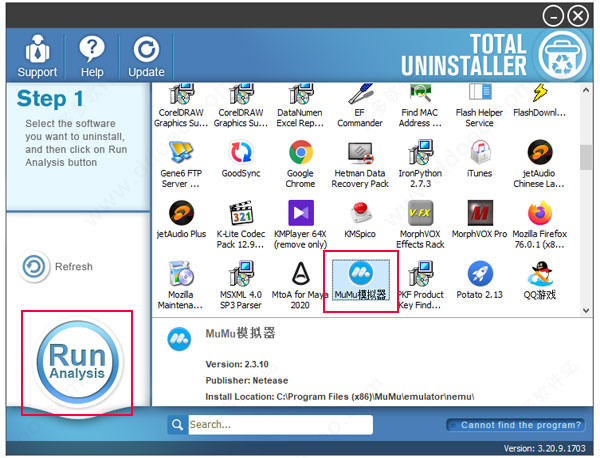Select the IronPython 2.7.3 entry

(420, 165)
